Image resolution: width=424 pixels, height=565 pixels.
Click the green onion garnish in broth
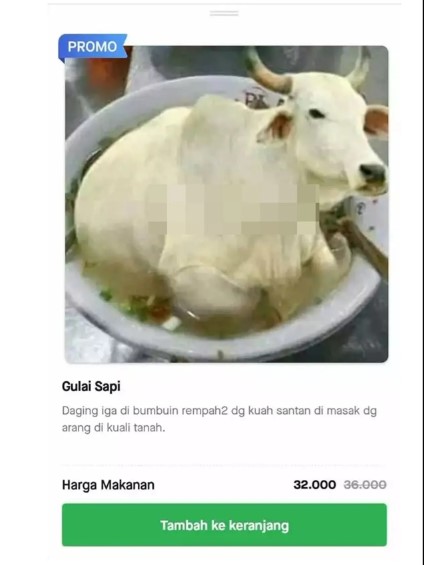[x=122, y=303]
